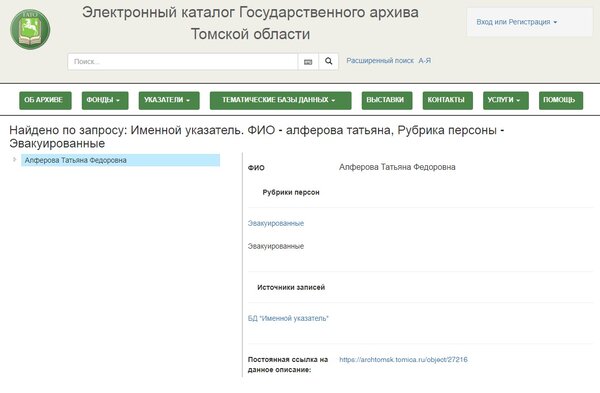Open permanent link archtomsk.tomica.ru/object/27216
The height and width of the screenshot is (393, 600).
(x=403, y=360)
